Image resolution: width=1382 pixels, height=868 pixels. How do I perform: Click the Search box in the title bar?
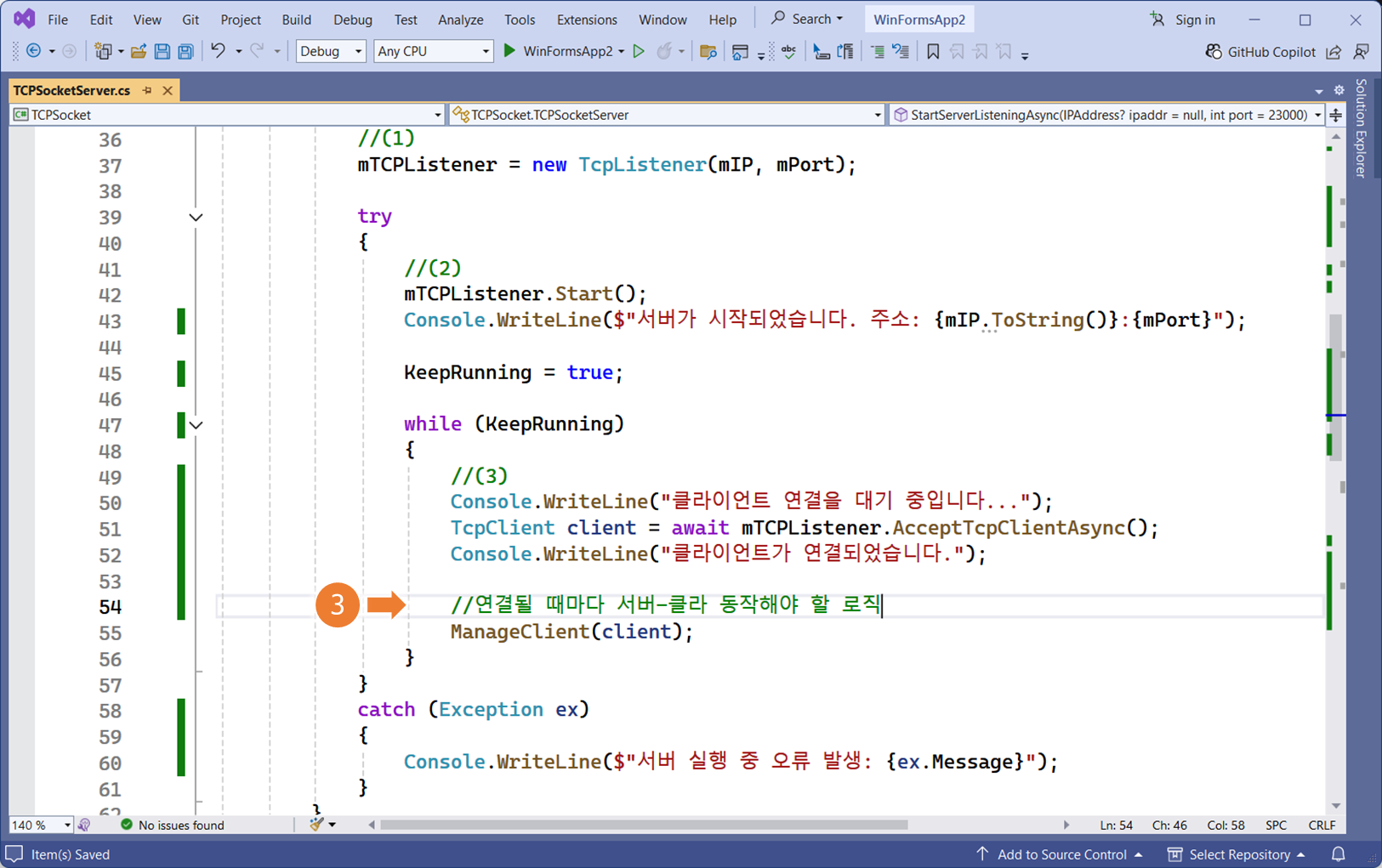pyautogui.click(x=807, y=19)
